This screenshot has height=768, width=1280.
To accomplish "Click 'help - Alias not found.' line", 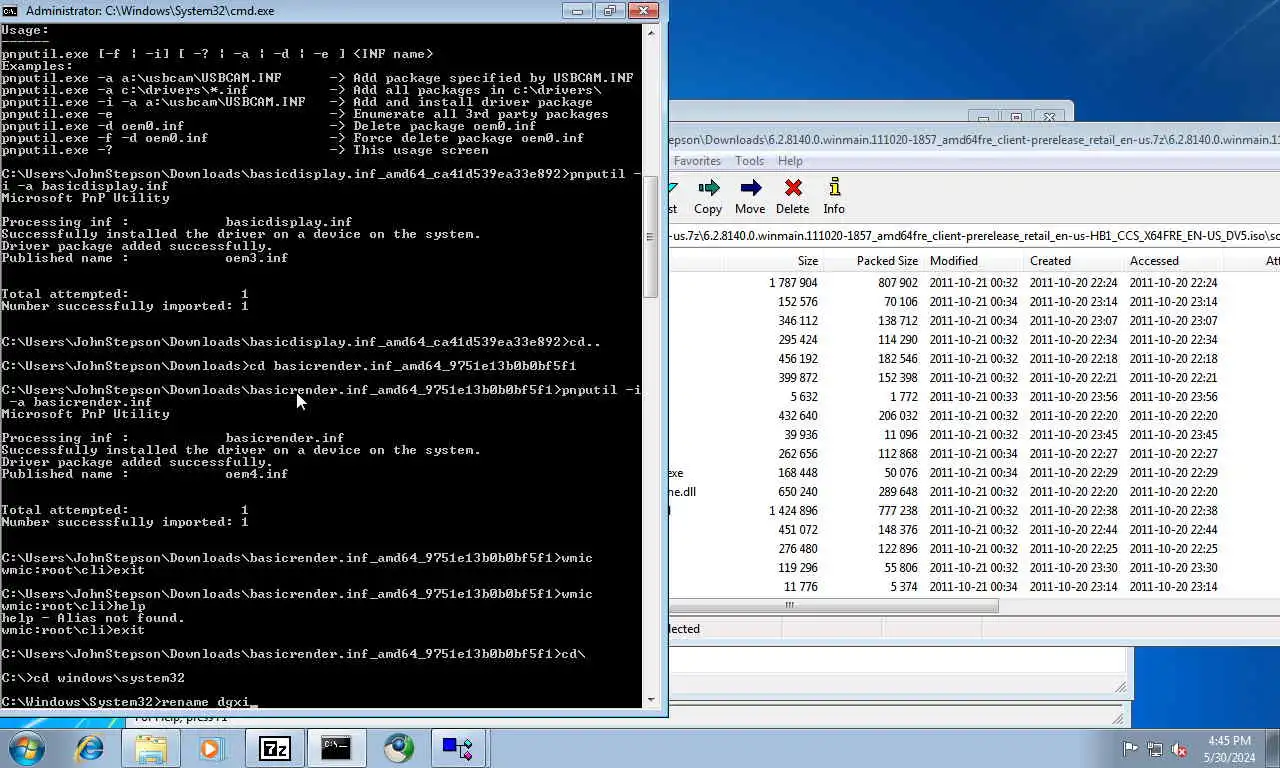I will click(93, 618).
